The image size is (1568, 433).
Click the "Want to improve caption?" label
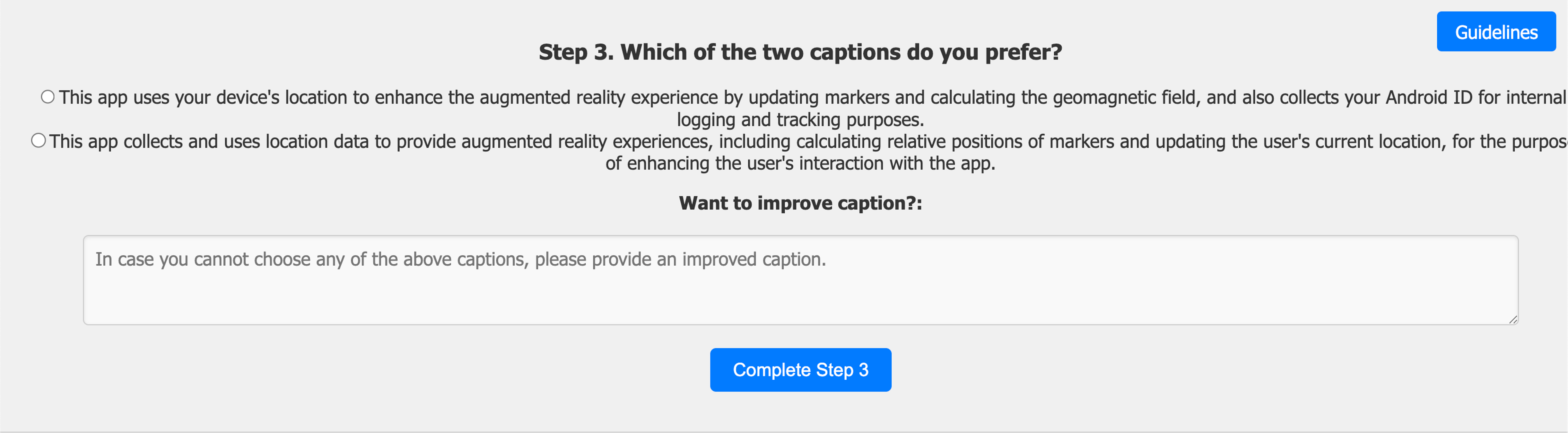[800, 203]
